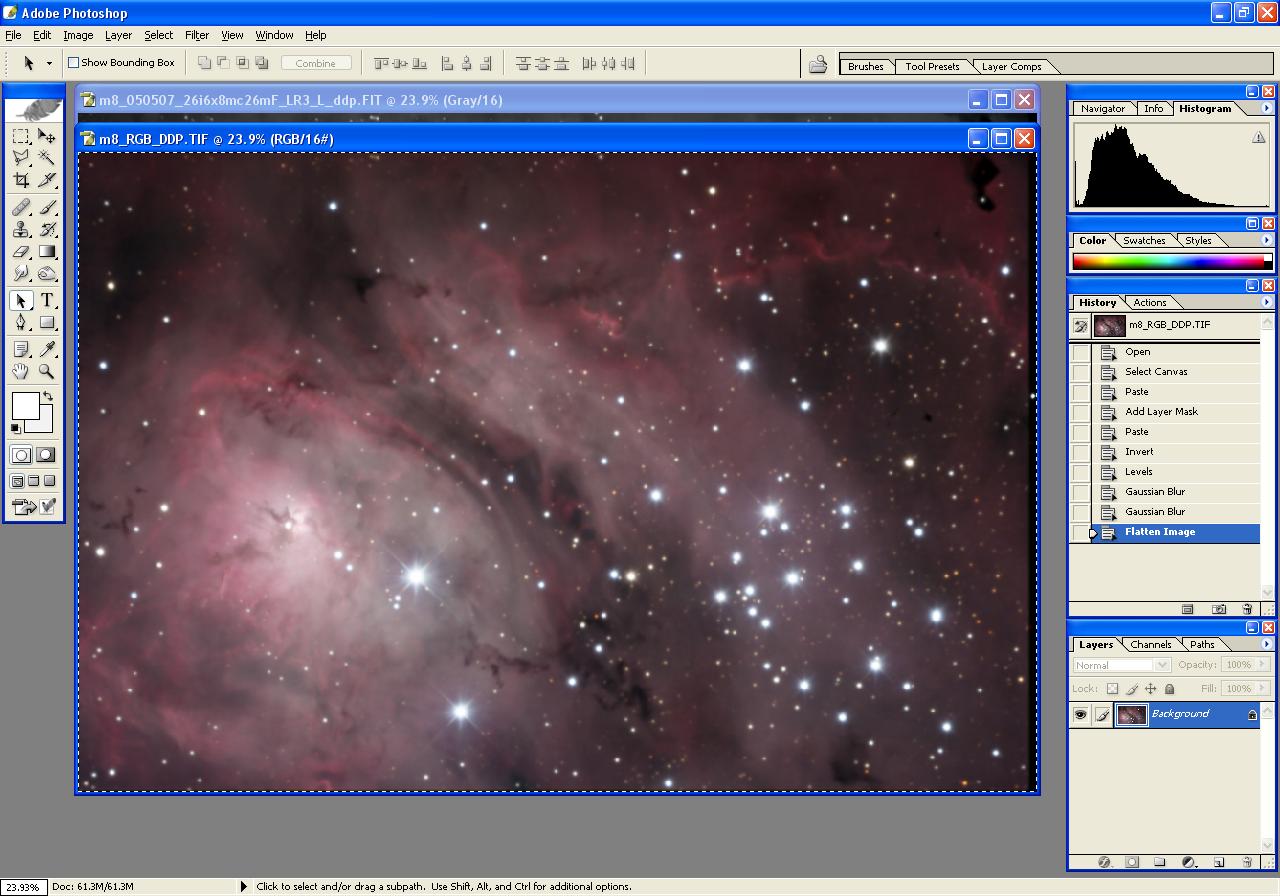Open the Filter menu
1280x896 pixels.
197,35
